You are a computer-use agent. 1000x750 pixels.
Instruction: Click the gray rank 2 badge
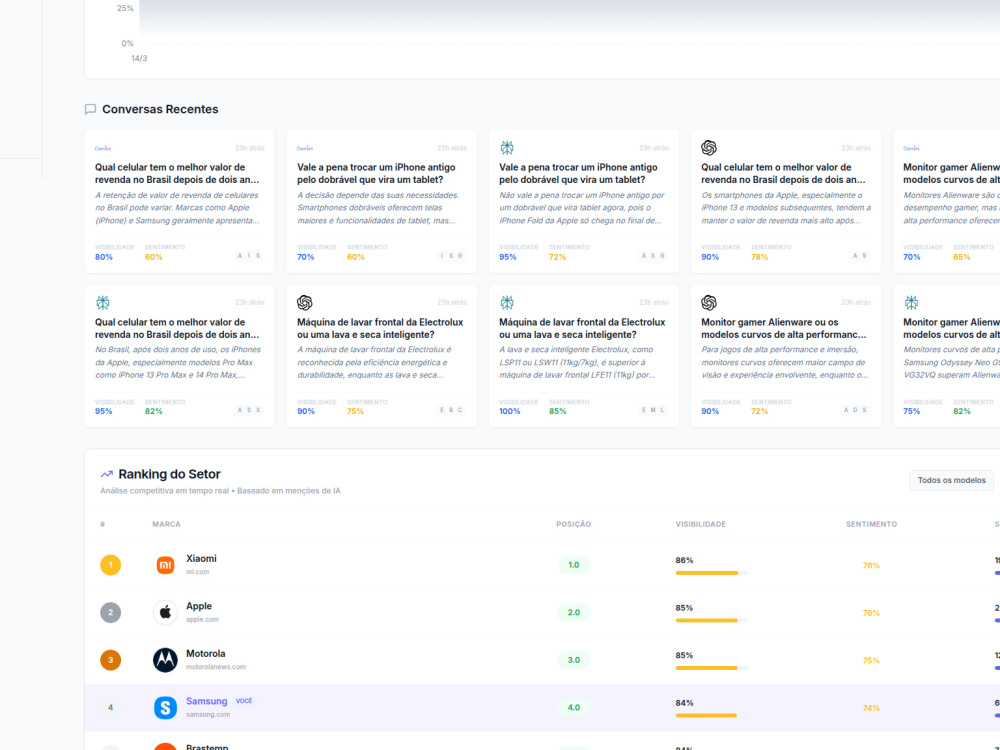pos(110,612)
